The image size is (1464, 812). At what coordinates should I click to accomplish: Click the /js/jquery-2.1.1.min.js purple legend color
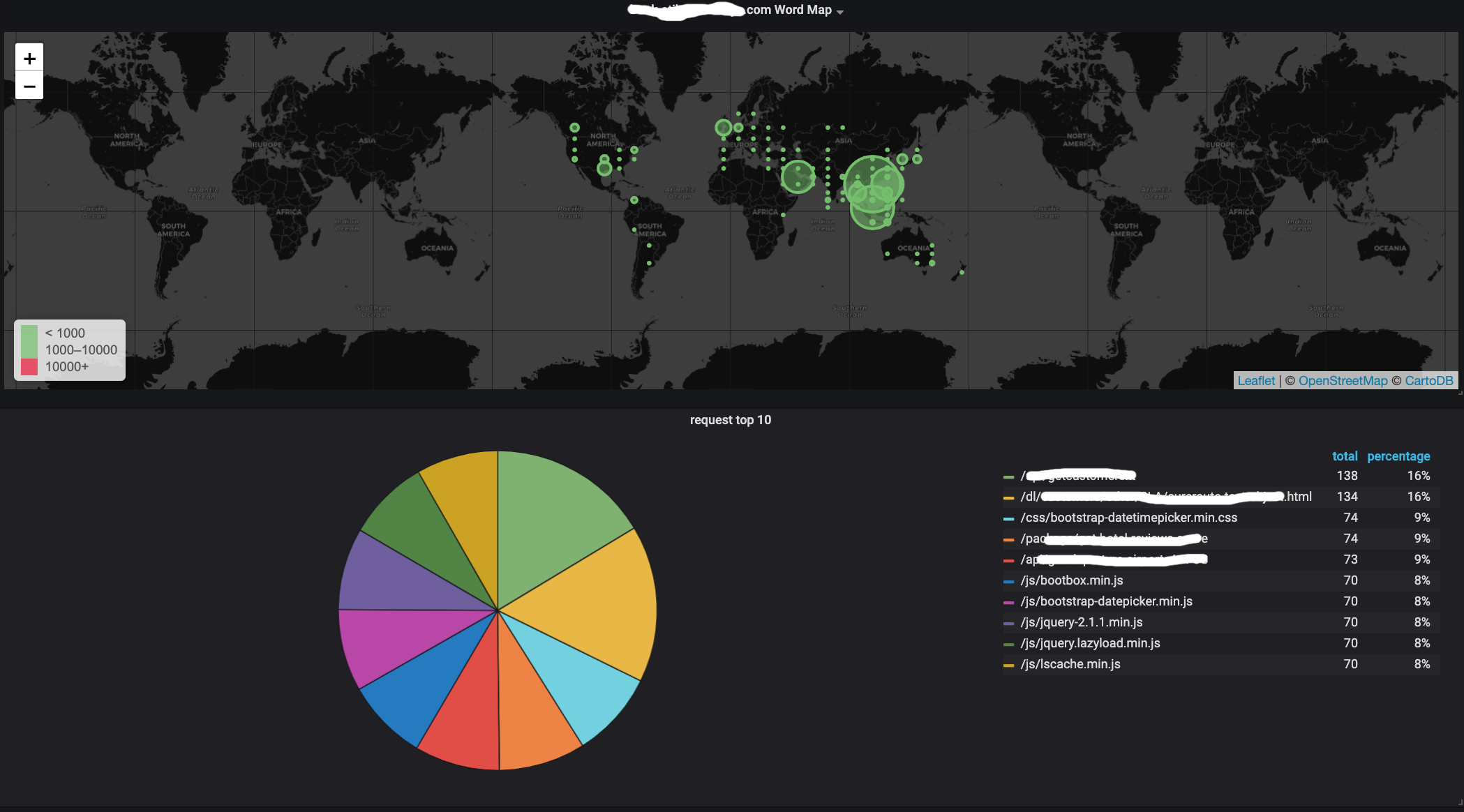1008,623
